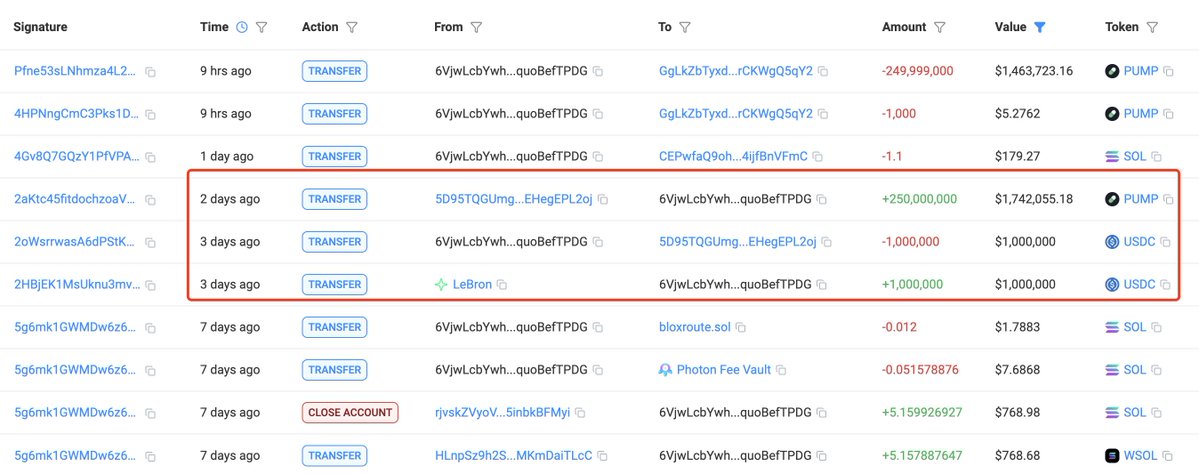Open recipient address CEPwfaQ9oh...4ijfBnVFmC

733,157
